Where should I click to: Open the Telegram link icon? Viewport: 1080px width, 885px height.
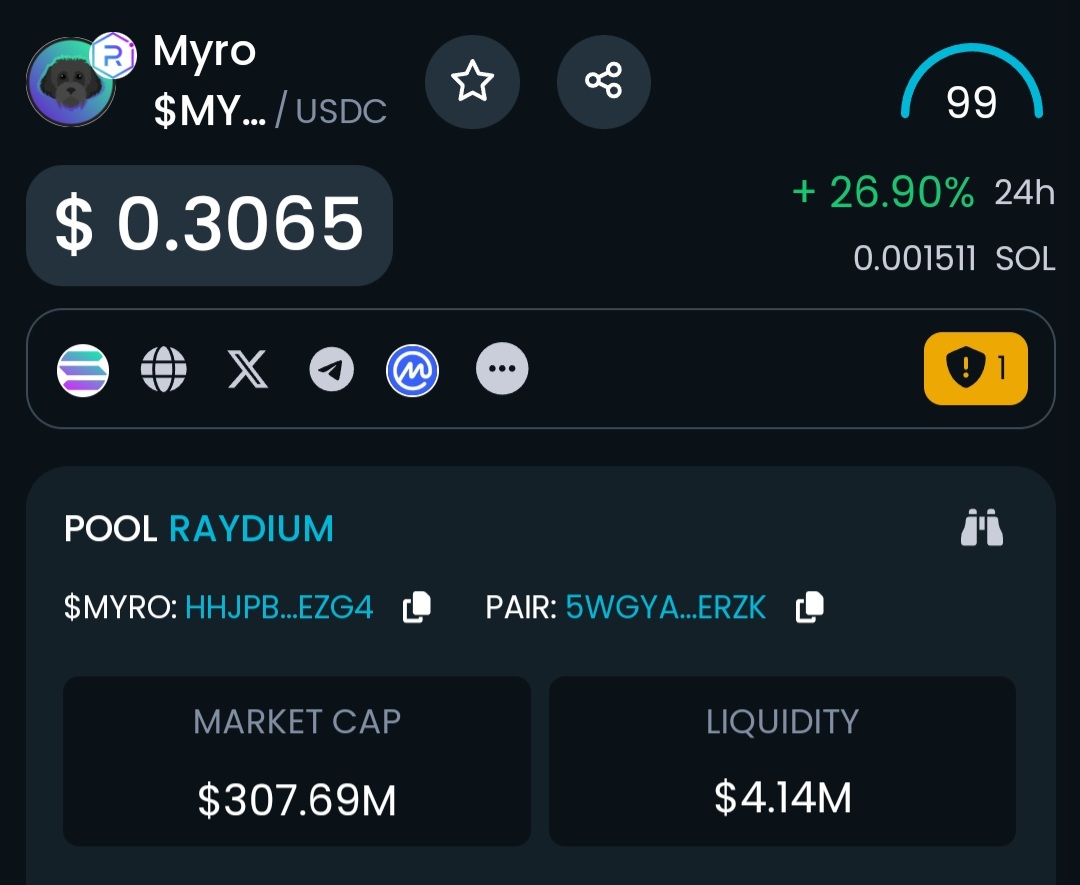pos(331,370)
